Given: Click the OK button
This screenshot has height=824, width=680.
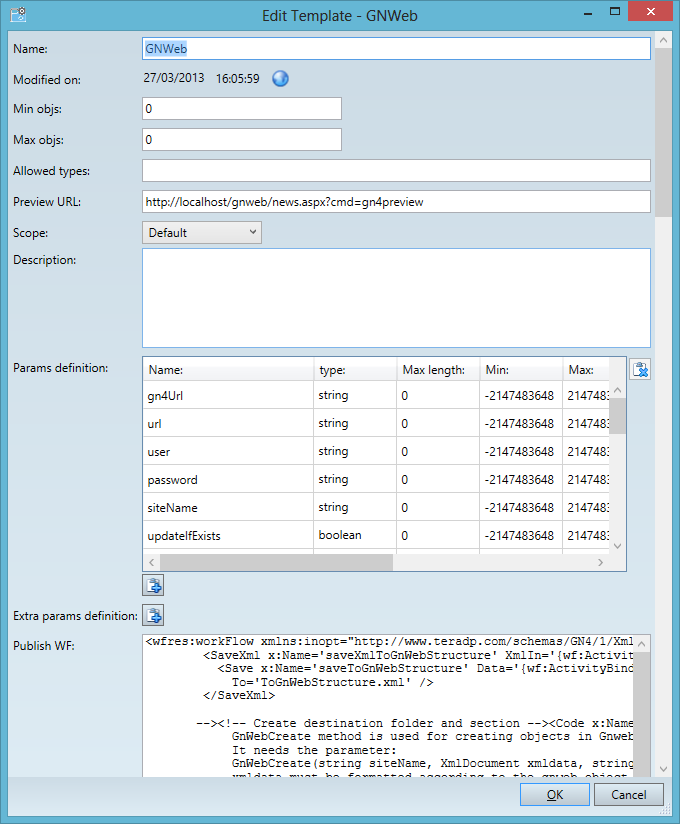Looking at the screenshot, I should click(x=554, y=794).
